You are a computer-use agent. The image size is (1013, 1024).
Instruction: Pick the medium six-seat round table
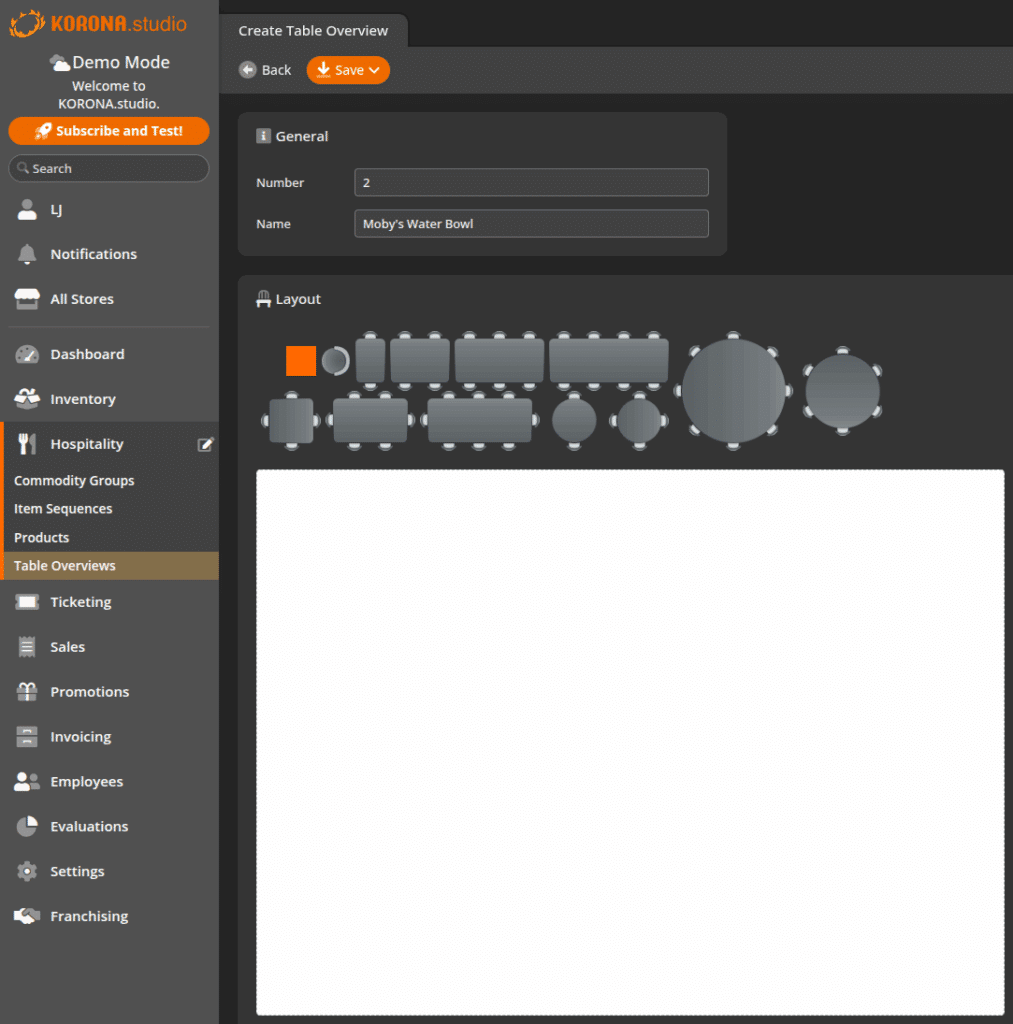pyautogui.click(x=842, y=391)
